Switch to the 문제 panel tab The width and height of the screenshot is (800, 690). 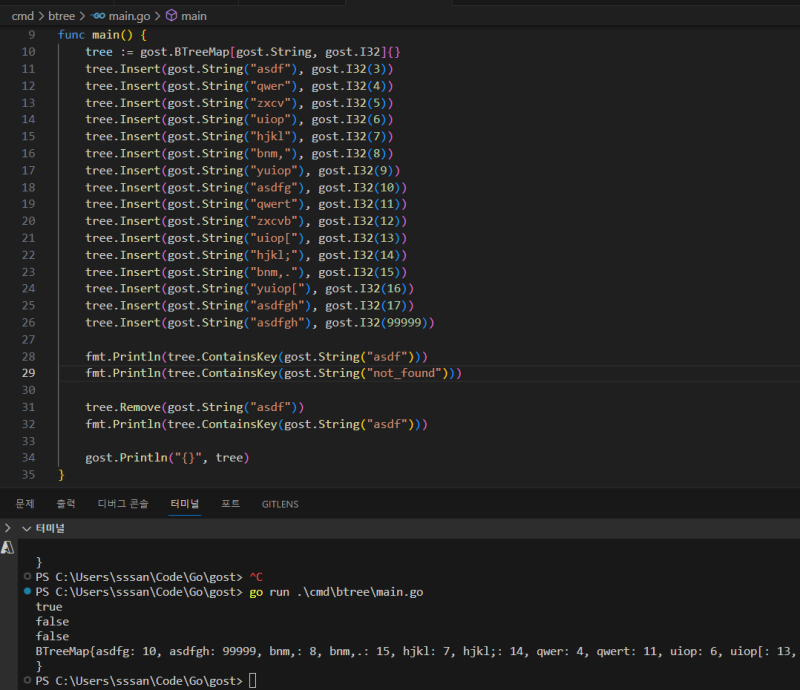(x=25, y=504)
